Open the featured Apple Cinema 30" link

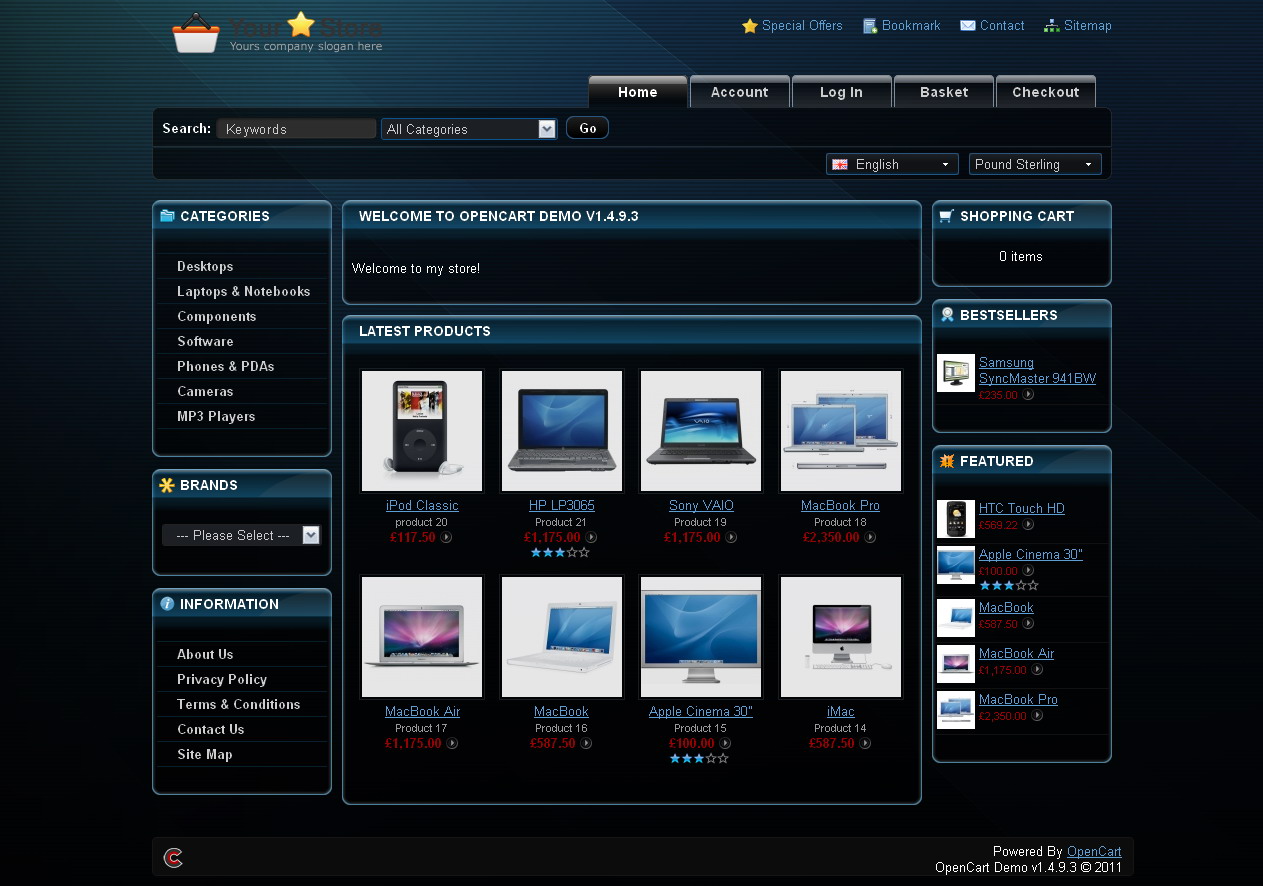1031,554
